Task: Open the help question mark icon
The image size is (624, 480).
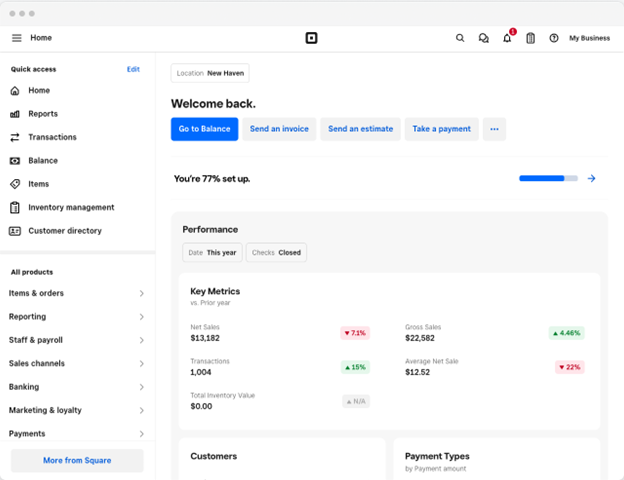Action: click(x=554, y=38)
